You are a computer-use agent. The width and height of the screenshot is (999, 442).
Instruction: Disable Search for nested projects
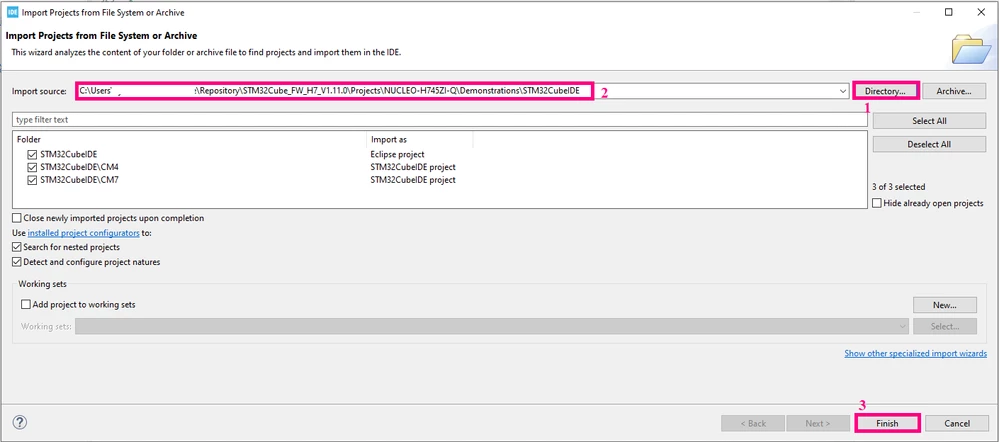coord(17,246)
